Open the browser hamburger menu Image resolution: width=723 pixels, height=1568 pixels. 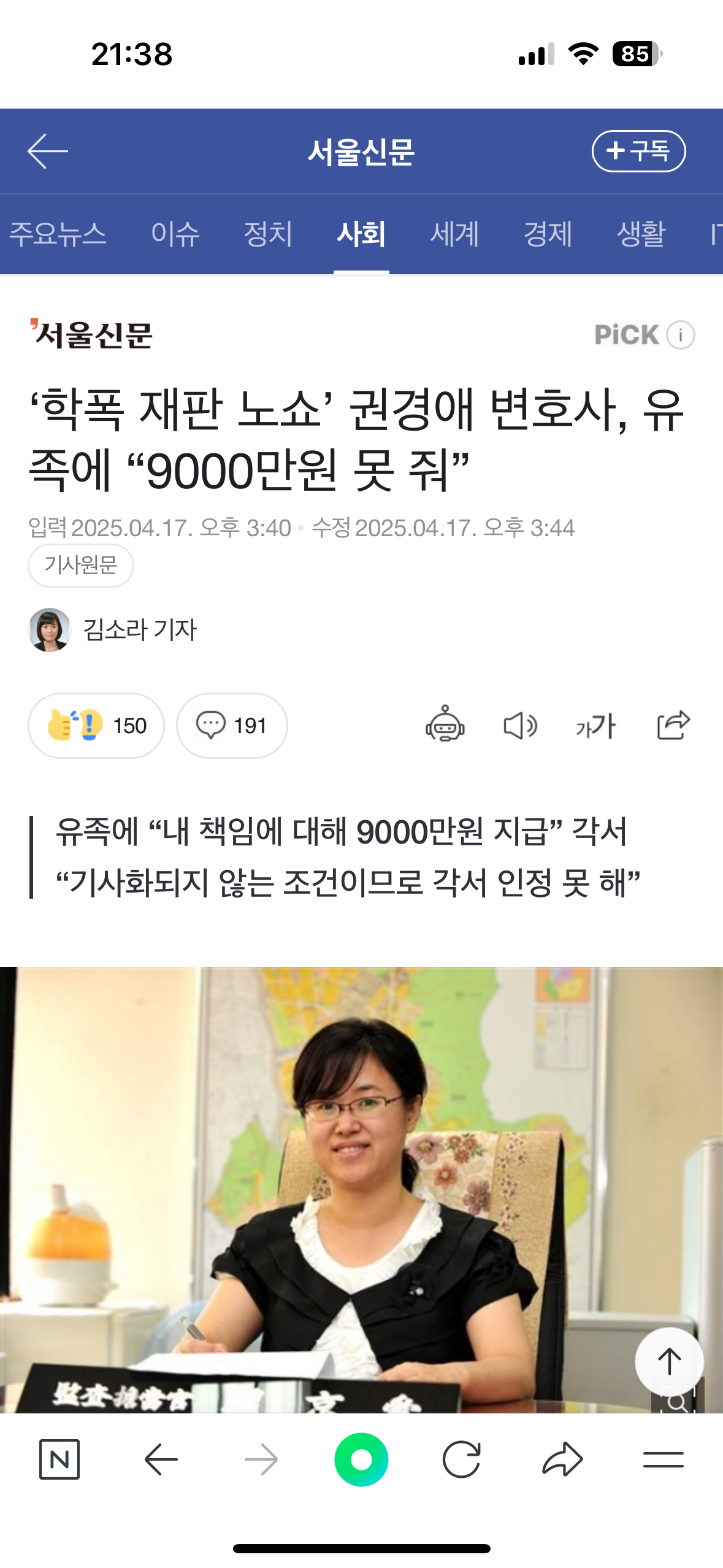point(663,1460)
